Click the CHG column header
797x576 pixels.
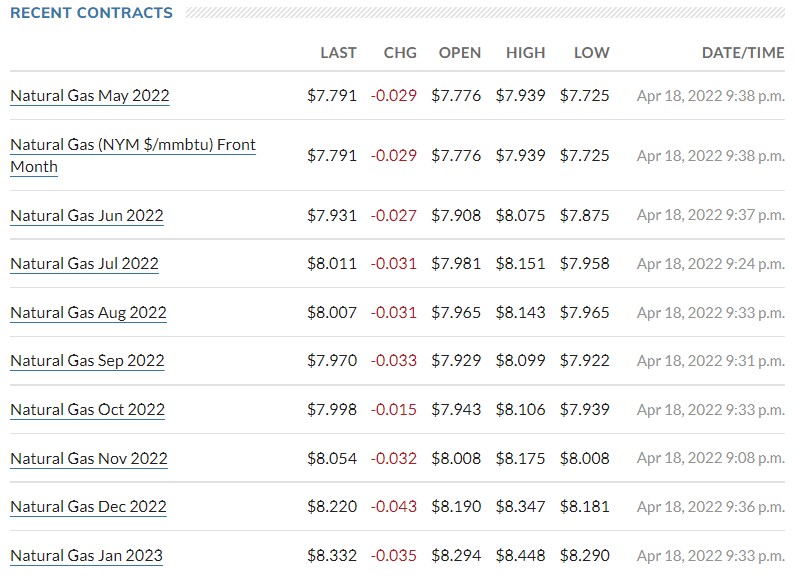pyautogui.click(x=400, y=53)
